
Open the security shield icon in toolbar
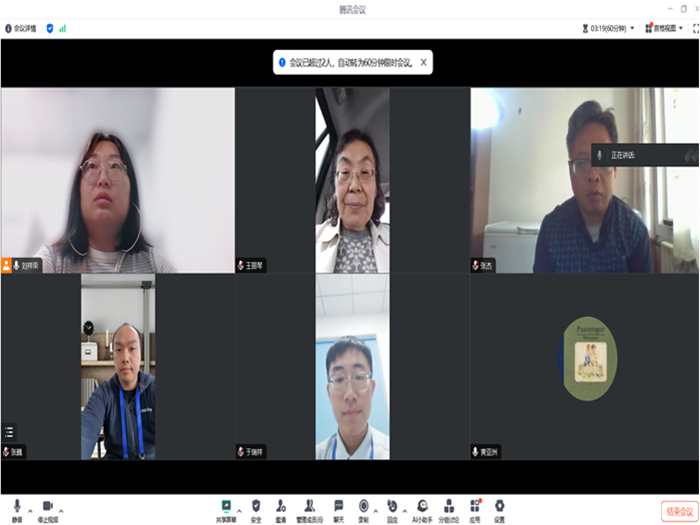tap(256, 507)
